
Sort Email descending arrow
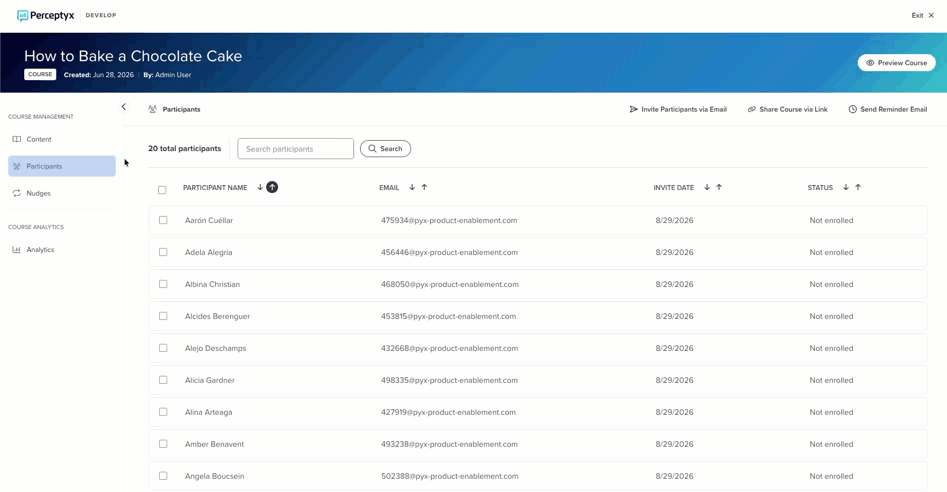pyautogui.click(x=412, y=187)
